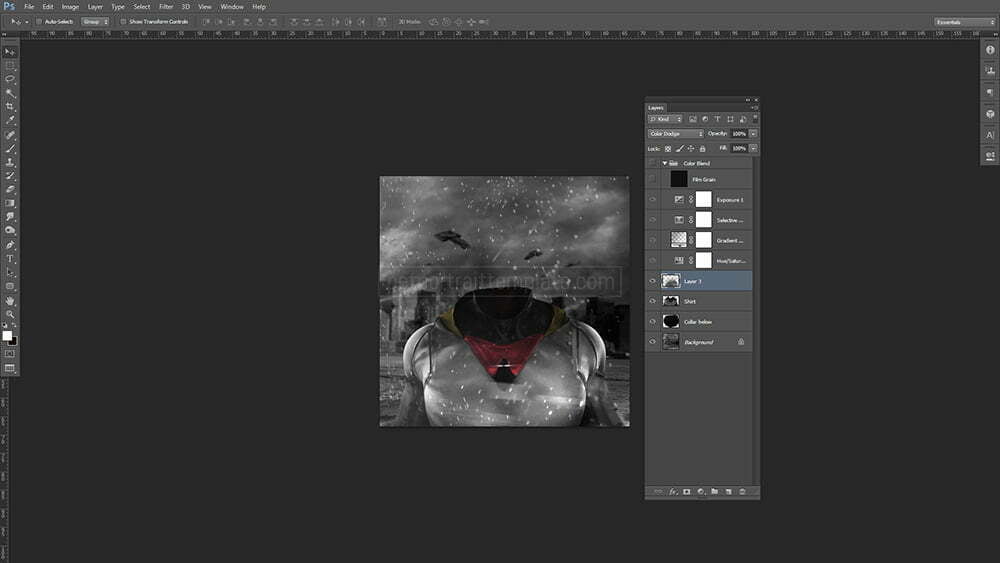The image size is (1000, 563).
Task: Toggle visibility of the Shirt layer
Action: (652, 301)
